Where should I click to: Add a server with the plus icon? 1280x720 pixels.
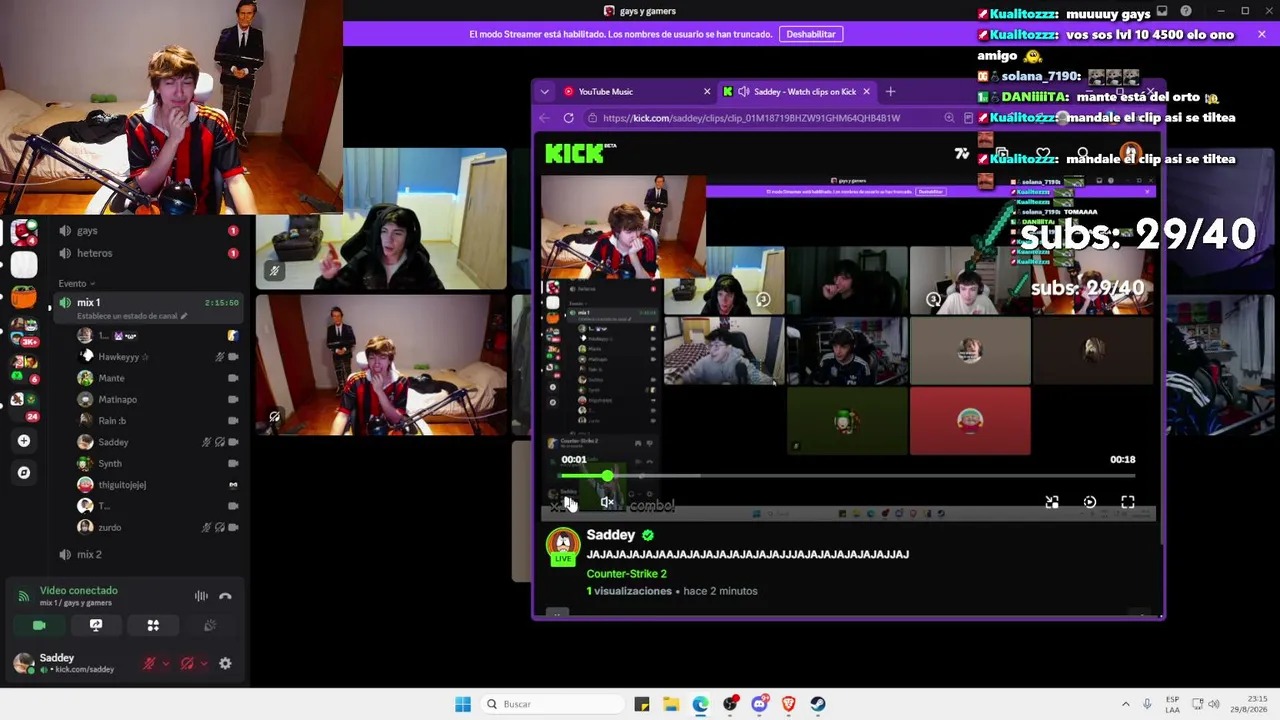pos(24,441)
